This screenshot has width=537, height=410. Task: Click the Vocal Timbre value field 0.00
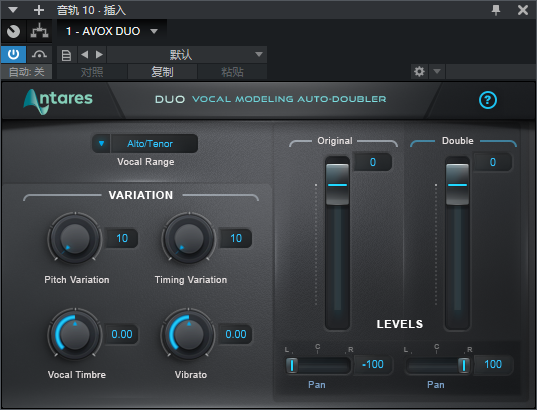click(x=122, y=334)
